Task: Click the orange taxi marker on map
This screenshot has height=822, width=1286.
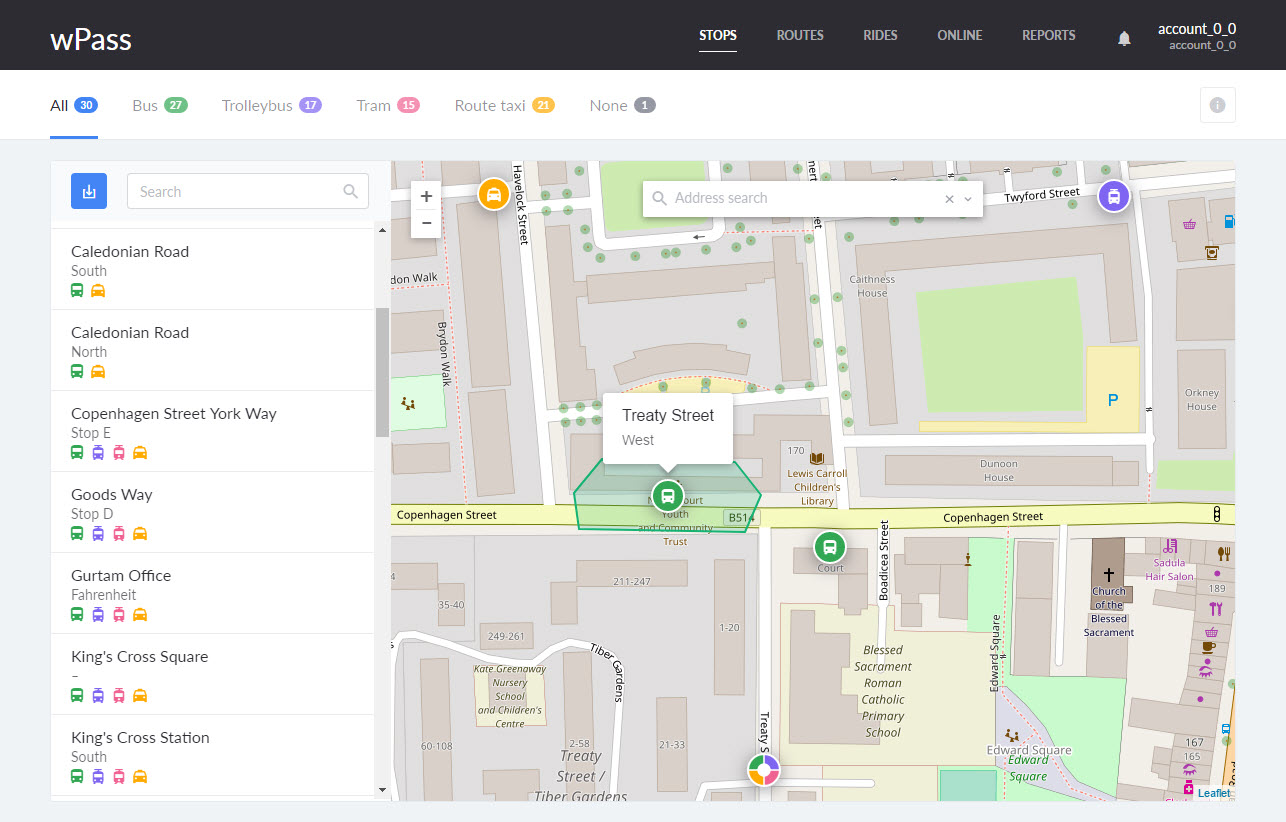Action: (493, 194)
